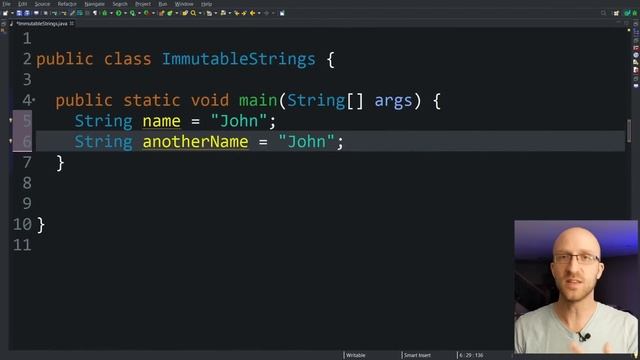Open the File menu
640x360 pixels.
point(6,4)
